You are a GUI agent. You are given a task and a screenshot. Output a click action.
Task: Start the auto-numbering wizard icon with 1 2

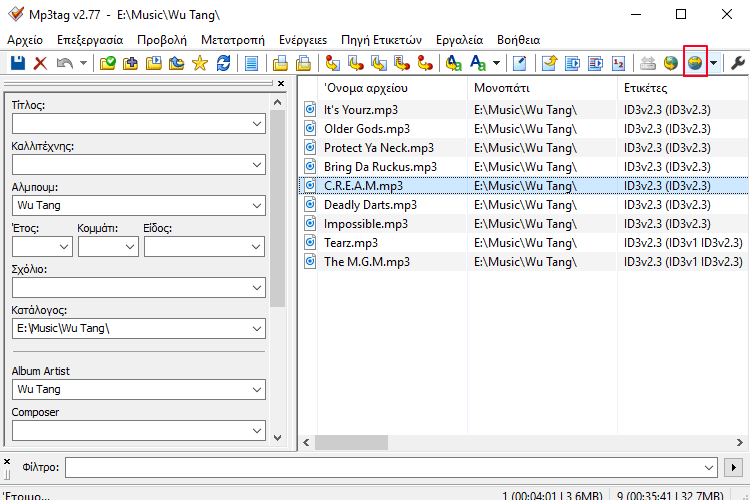pyautogui.click(x=618, y=63)
